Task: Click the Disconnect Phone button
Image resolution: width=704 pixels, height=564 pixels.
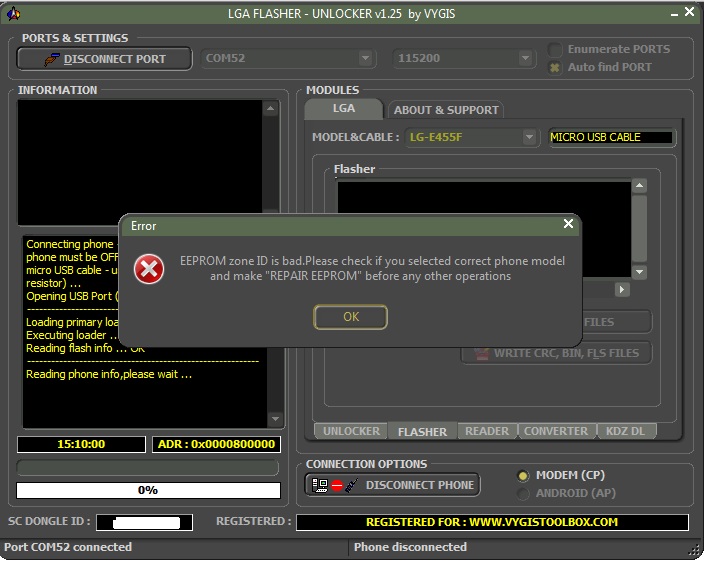Action: (392, 485)
